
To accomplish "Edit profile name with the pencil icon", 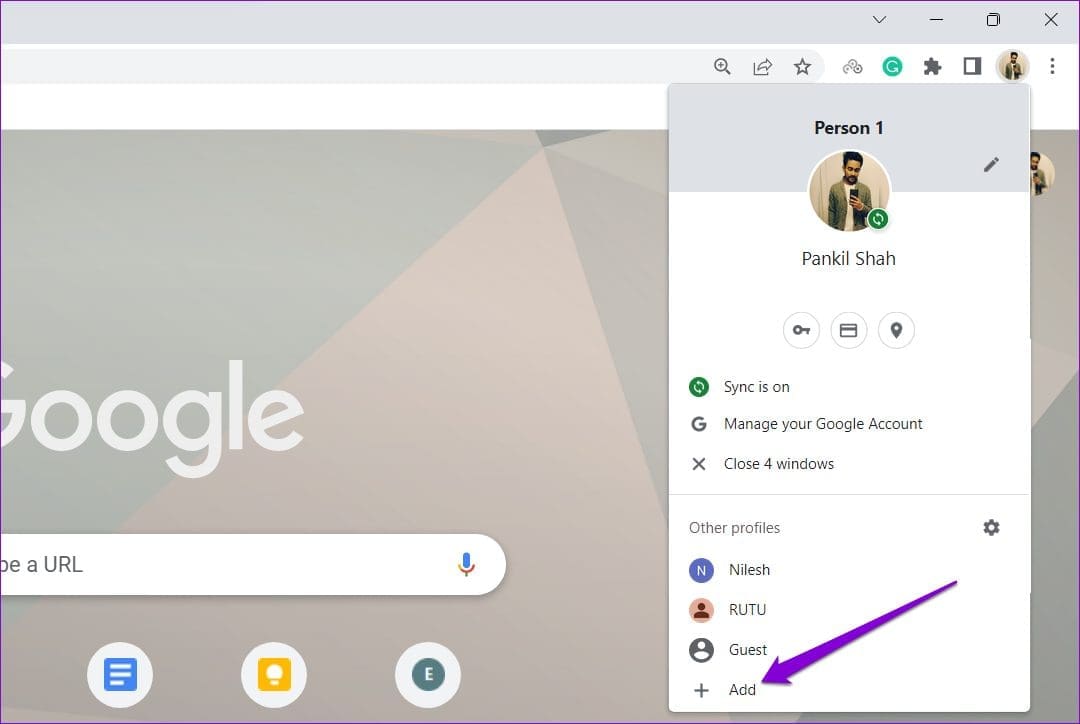I will pos(991,164).
